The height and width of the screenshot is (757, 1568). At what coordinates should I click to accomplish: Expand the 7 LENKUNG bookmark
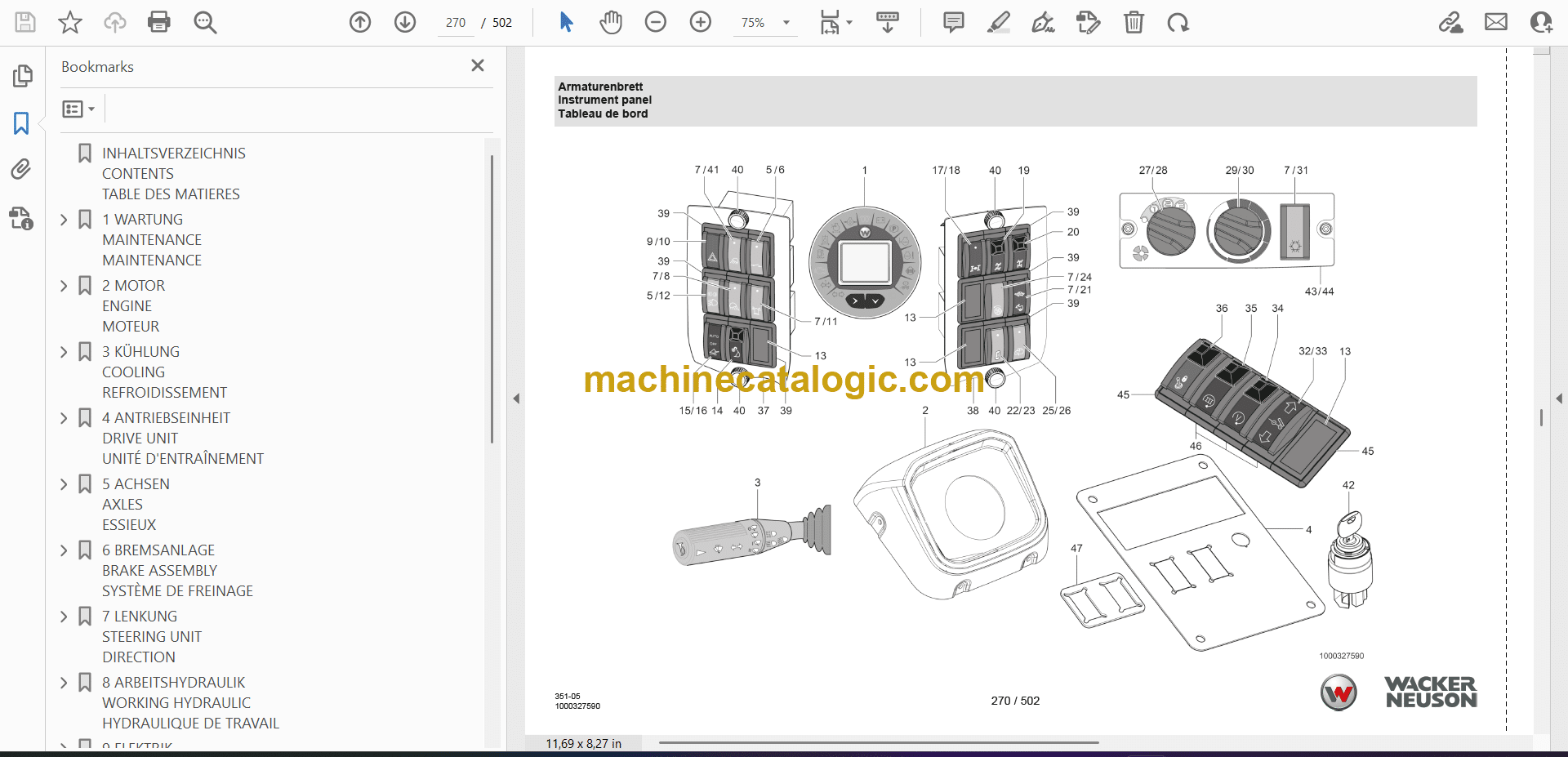[64, 617]
